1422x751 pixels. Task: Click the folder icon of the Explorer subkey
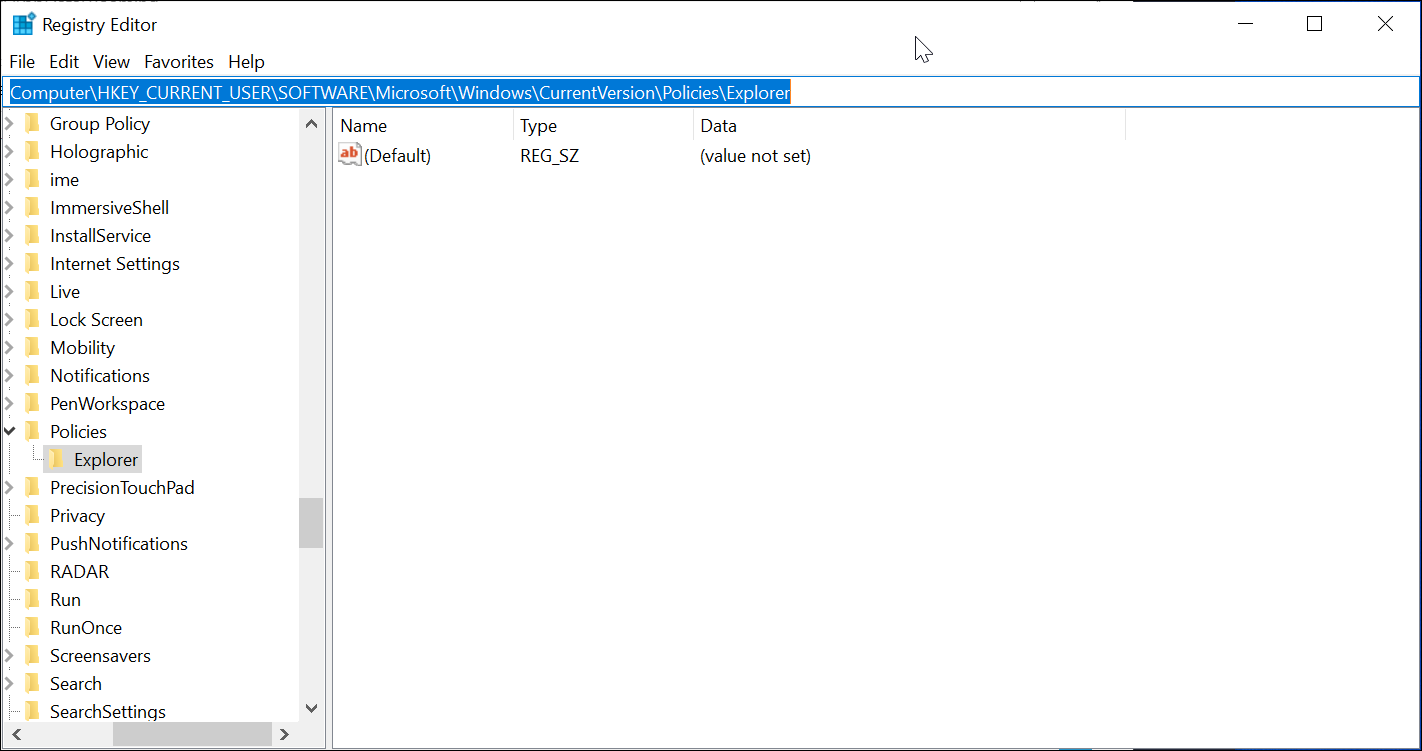[57, 460]
